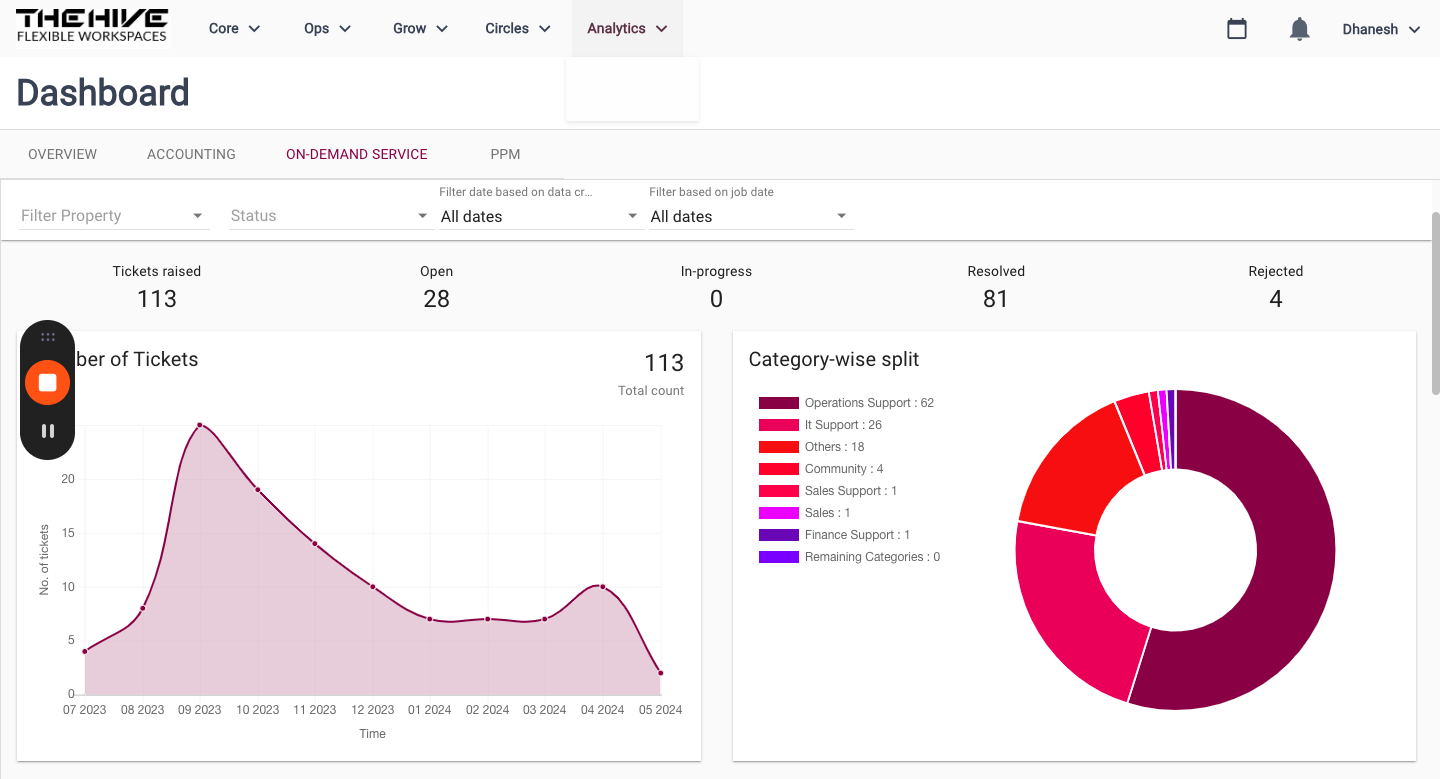
Task: Open the Dhanesh user menu
Action: [x=1381, y=29]
